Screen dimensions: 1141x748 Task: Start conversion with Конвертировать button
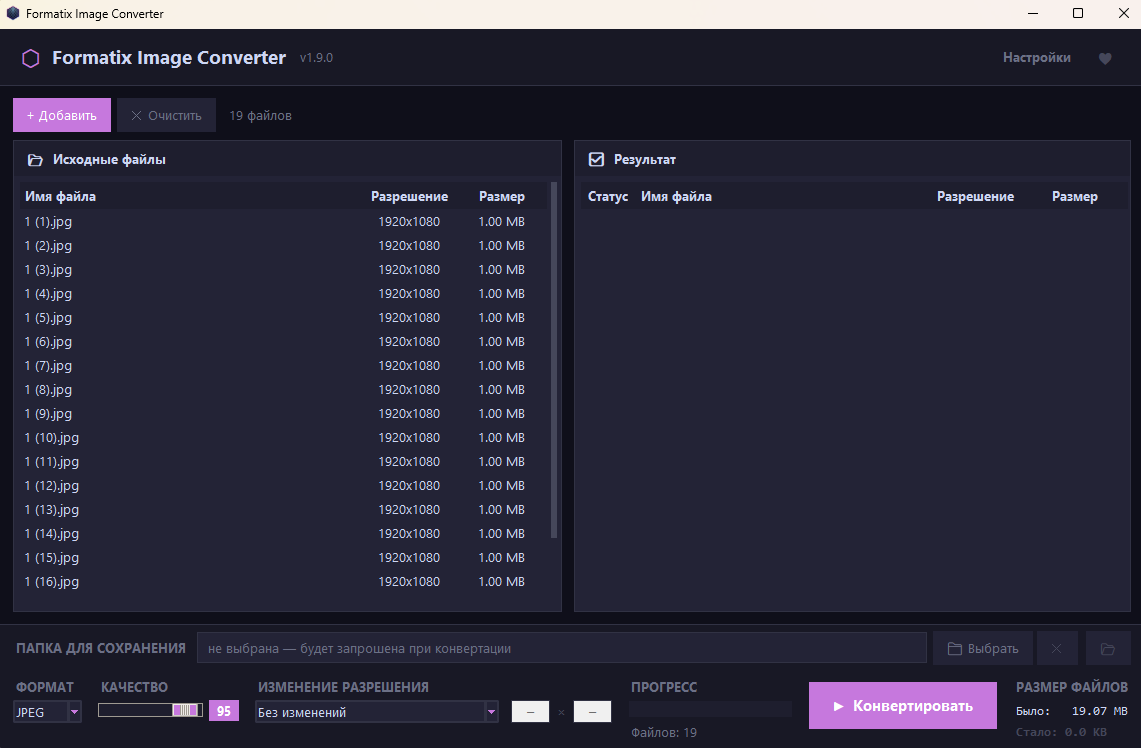click(x=902, y=705)
